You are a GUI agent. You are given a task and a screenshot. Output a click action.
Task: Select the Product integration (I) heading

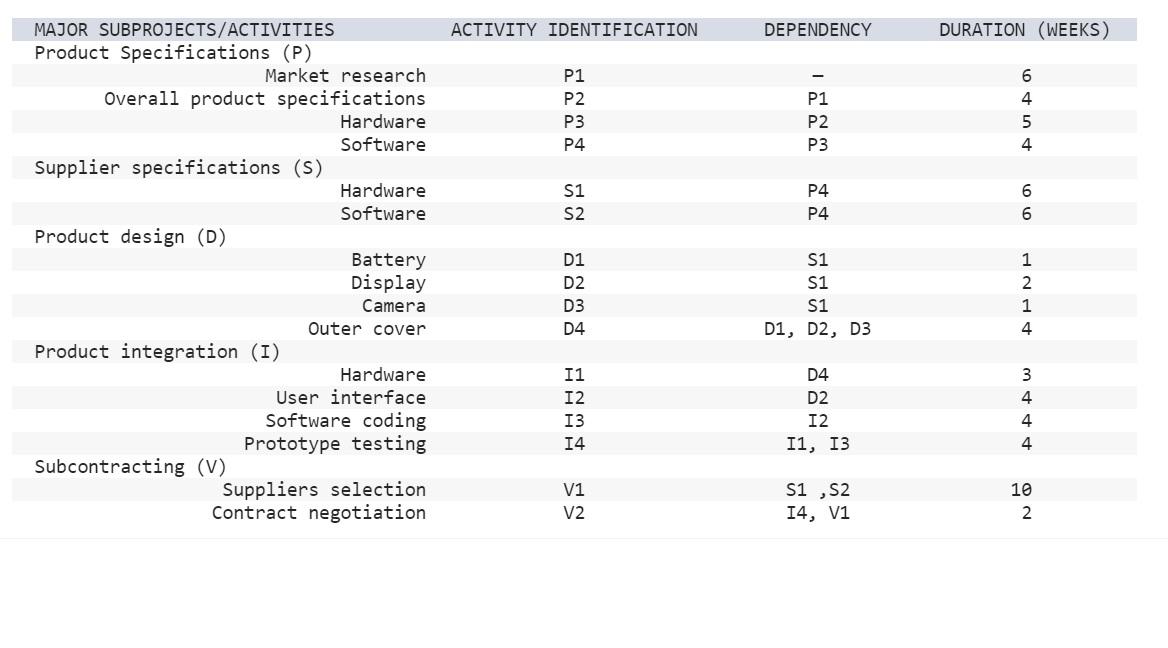(x=157, y=352)
